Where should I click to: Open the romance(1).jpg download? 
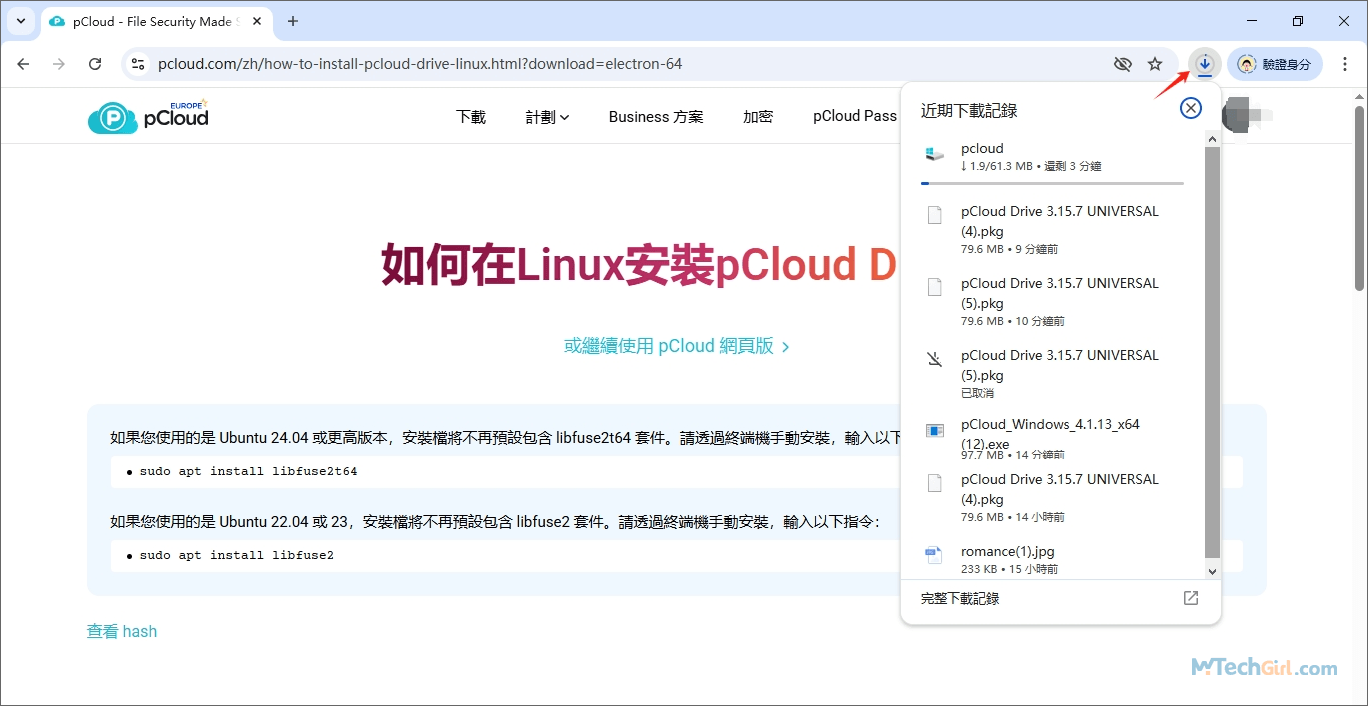coord(1053,559)
